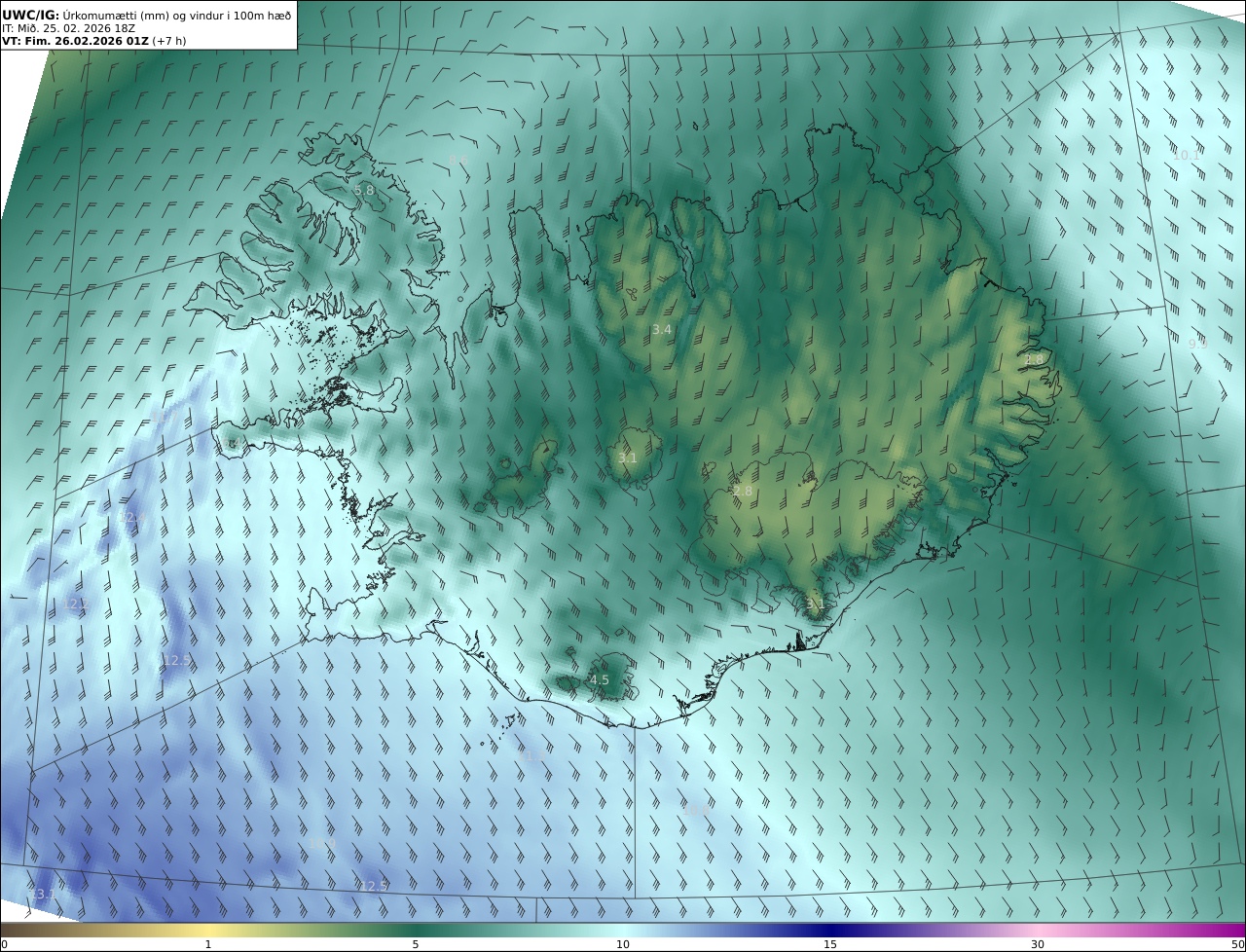Click the colorbar tick label 1
This screenshot has height=952, width=1246.
(x=208, y=944)
